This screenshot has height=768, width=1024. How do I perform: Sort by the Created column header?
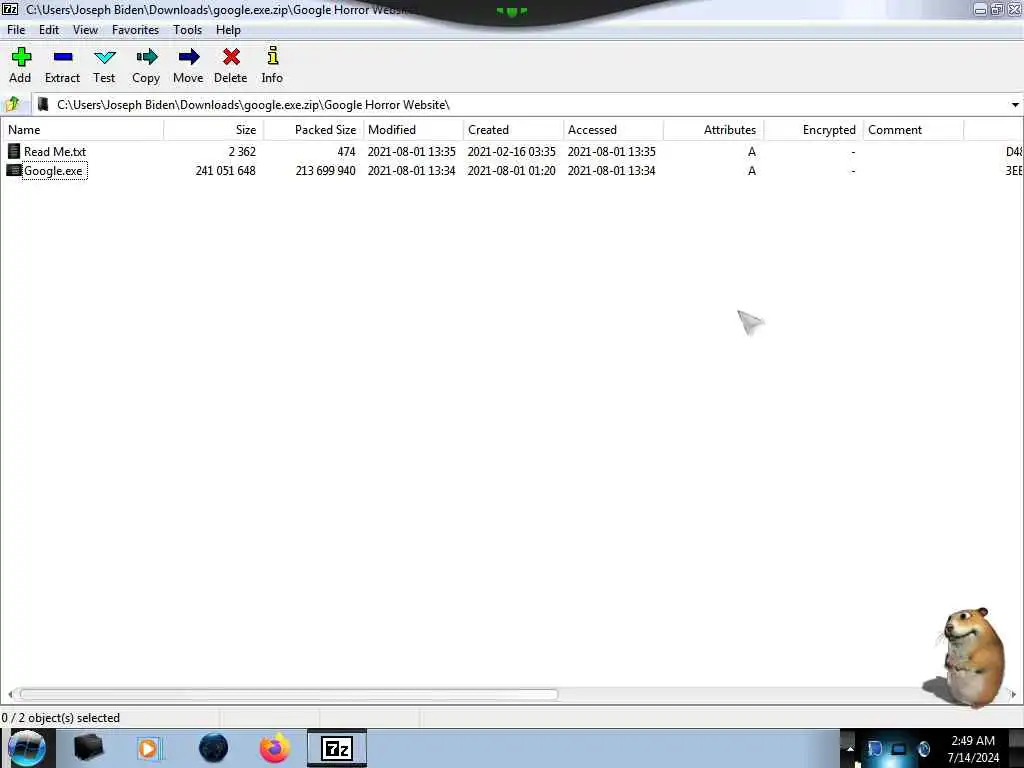tap(513, 130)
